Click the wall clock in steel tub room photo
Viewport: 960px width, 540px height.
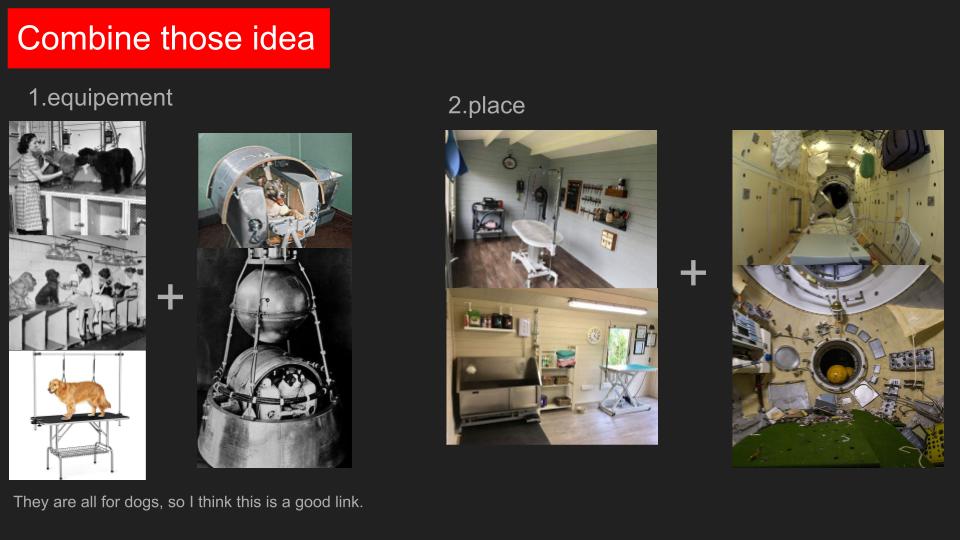click(594, 335)
